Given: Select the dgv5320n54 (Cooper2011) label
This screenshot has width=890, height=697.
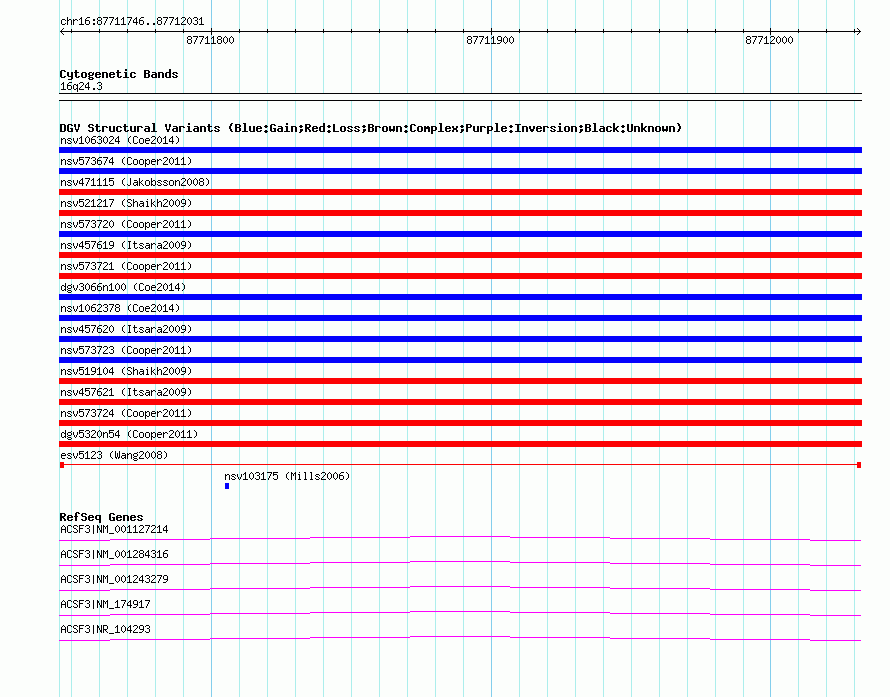Looking at the screenshot, I should click(129, 434).
